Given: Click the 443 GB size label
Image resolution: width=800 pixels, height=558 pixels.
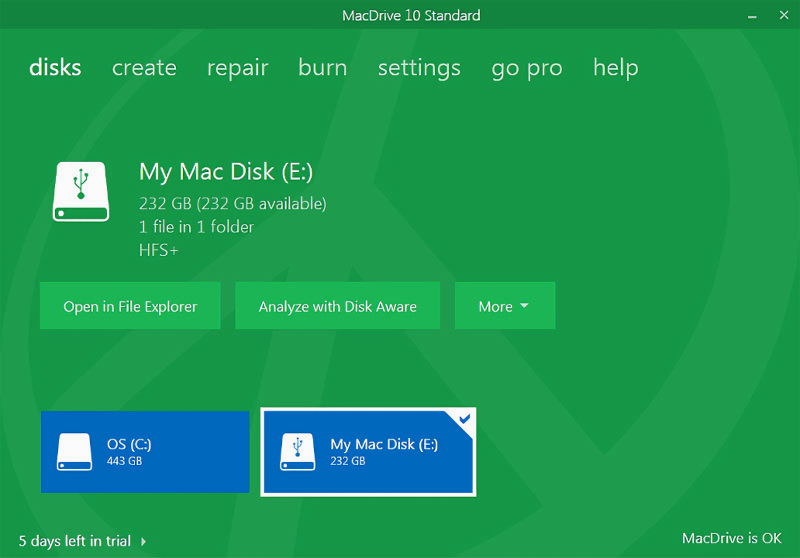Looking at the screenshot, I should point(124,461).
